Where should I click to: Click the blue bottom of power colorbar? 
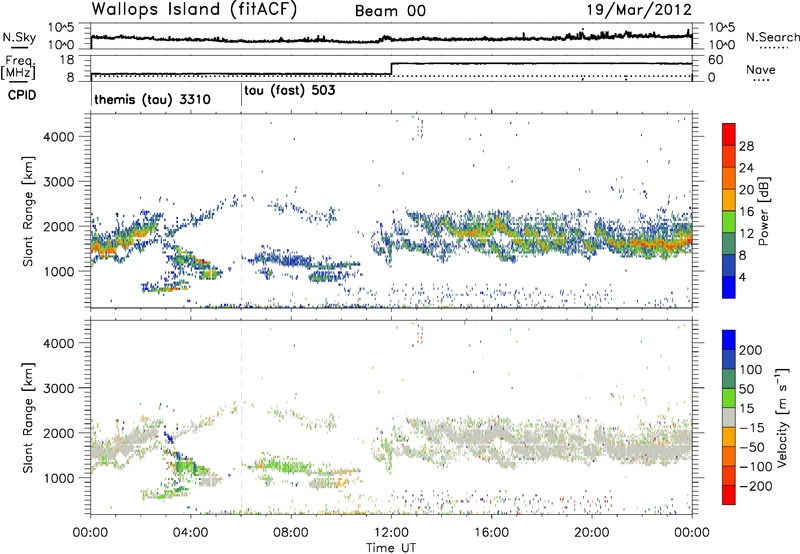pos(729,287)
